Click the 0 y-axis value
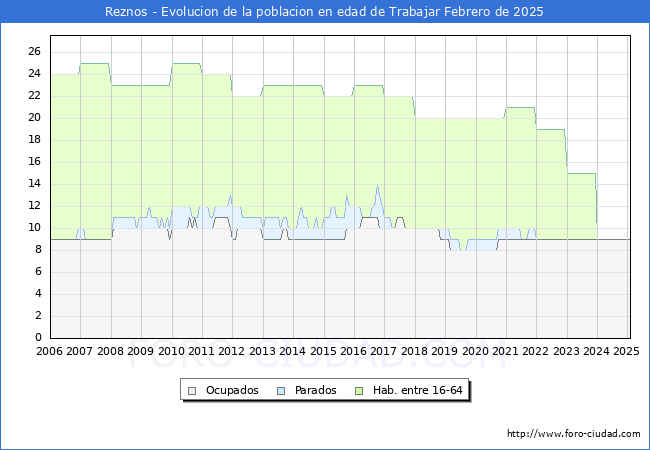 click(x=38, y=337)
